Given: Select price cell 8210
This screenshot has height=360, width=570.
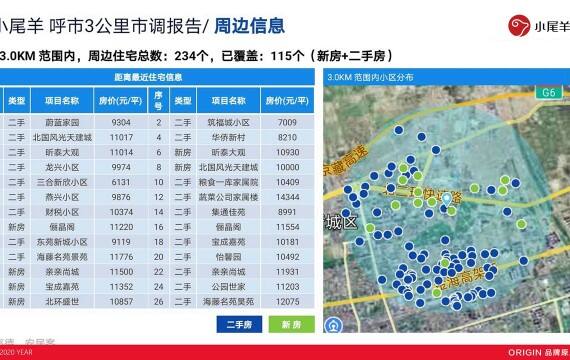Looking at the screenshot, I should point(287,137).
